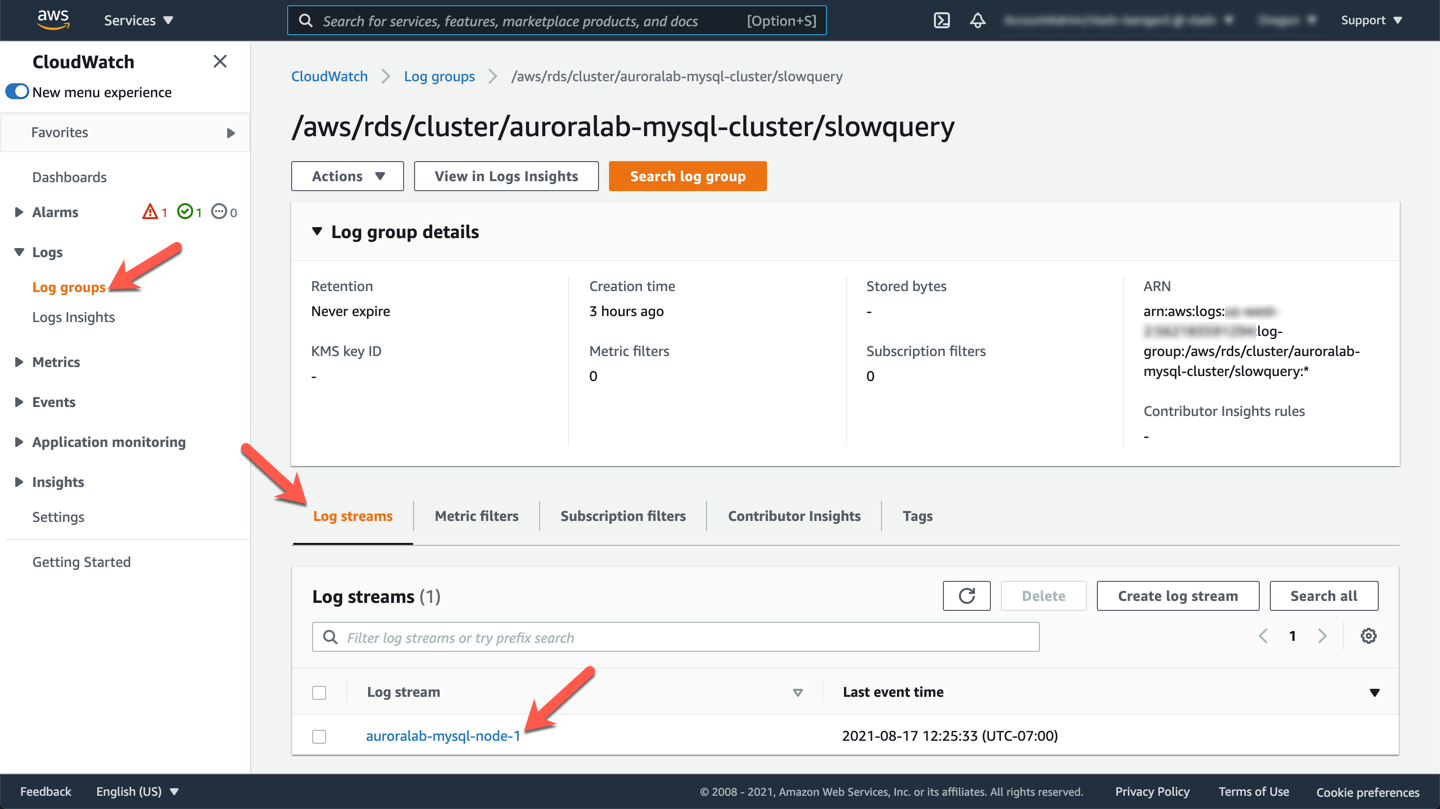Viewport: 1440px width, 809px height.
Task: Switch to the Metric filters tab
Action: [x=476, y=516]
